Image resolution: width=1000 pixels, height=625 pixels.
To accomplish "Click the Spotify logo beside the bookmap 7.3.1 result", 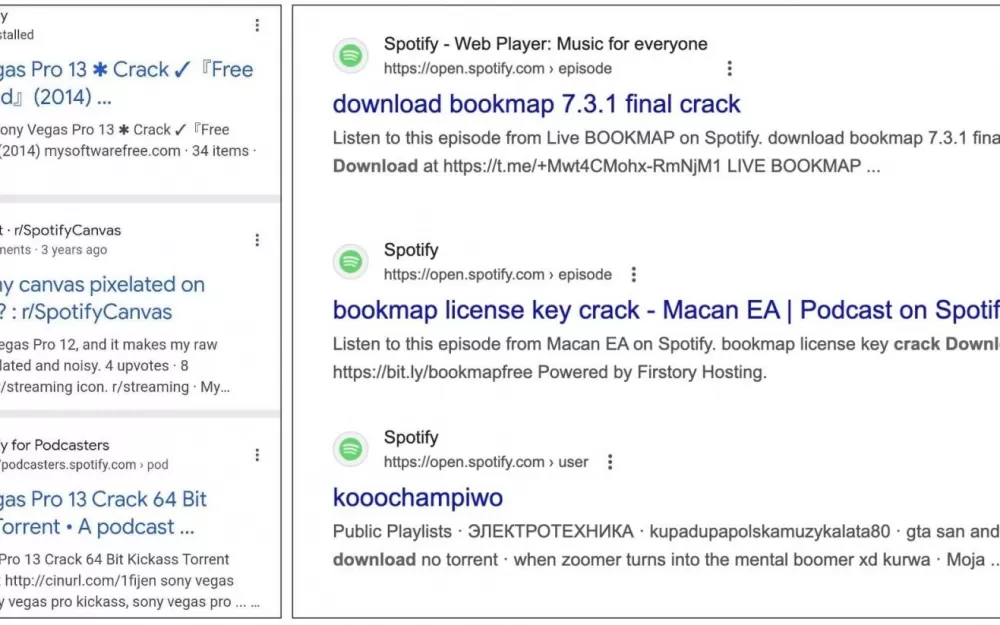I will [x=350, y=56].
